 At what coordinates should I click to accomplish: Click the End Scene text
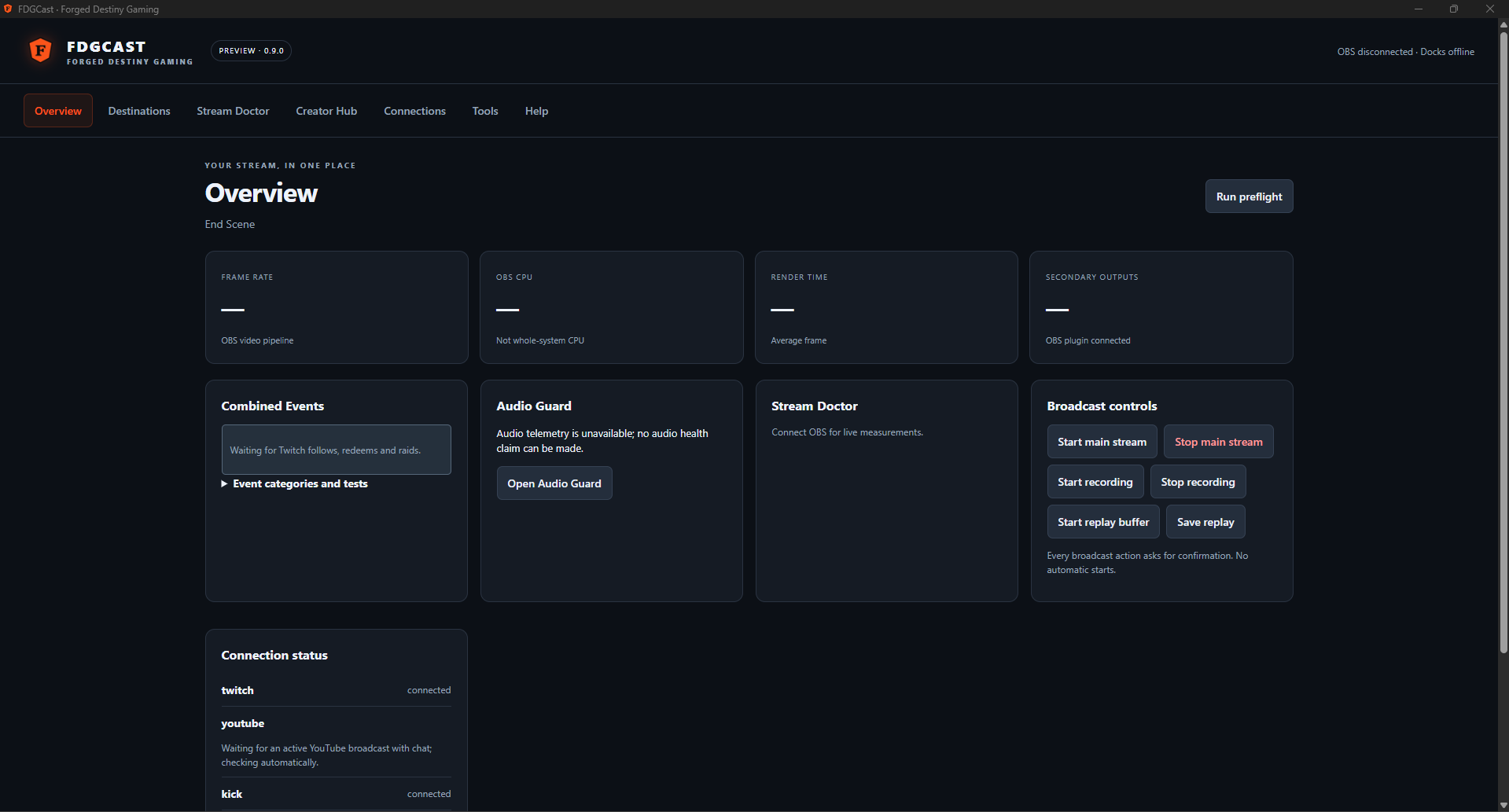pyautogui.click(x=230, y=224)
